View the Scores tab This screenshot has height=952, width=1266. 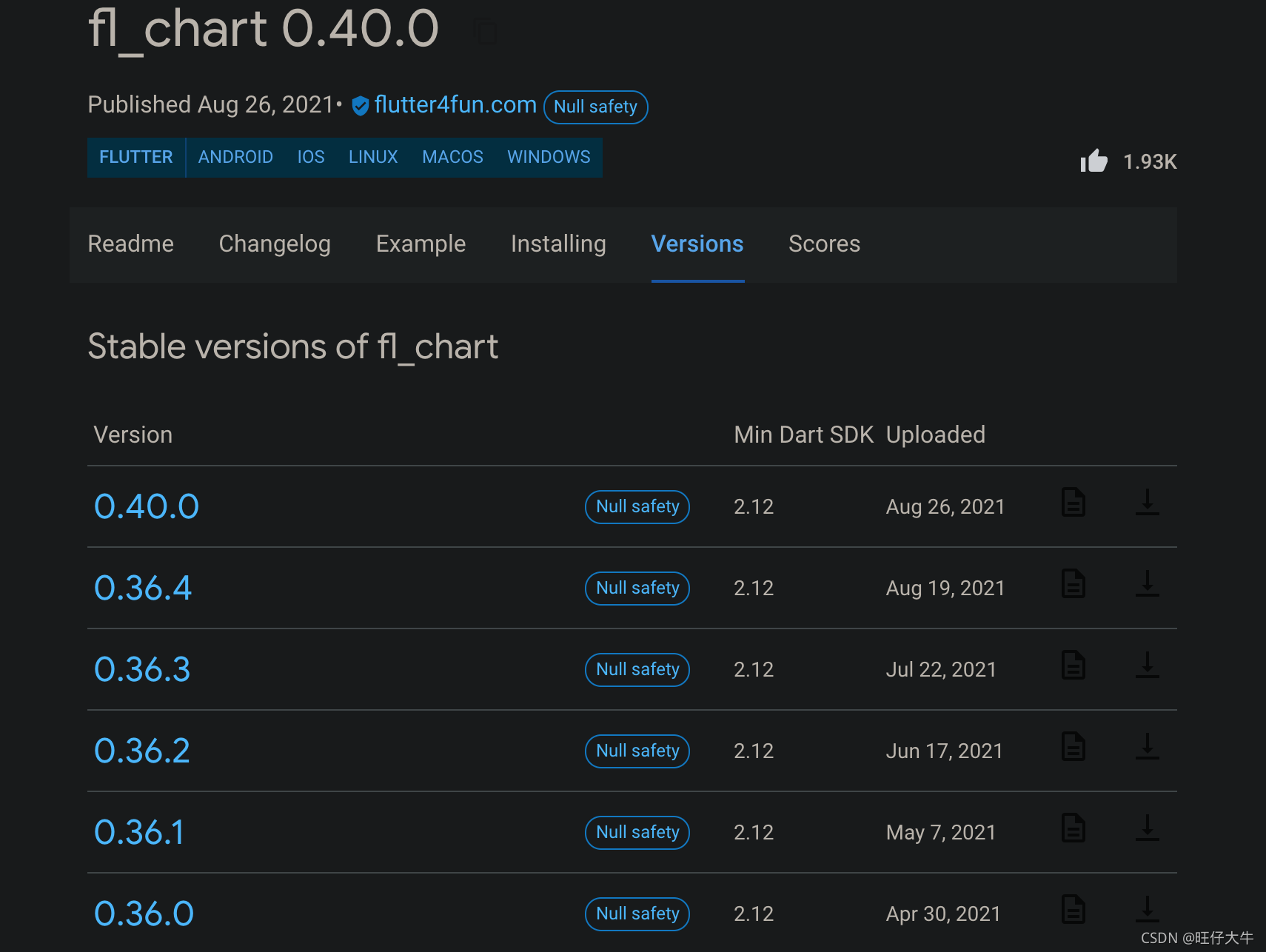point(824,244)
